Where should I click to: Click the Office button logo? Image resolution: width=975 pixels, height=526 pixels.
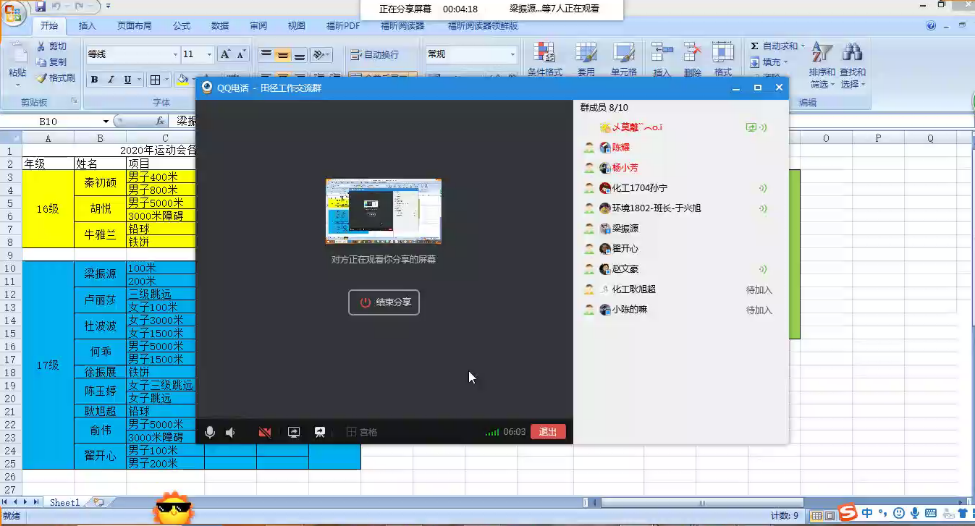point(14,12)
